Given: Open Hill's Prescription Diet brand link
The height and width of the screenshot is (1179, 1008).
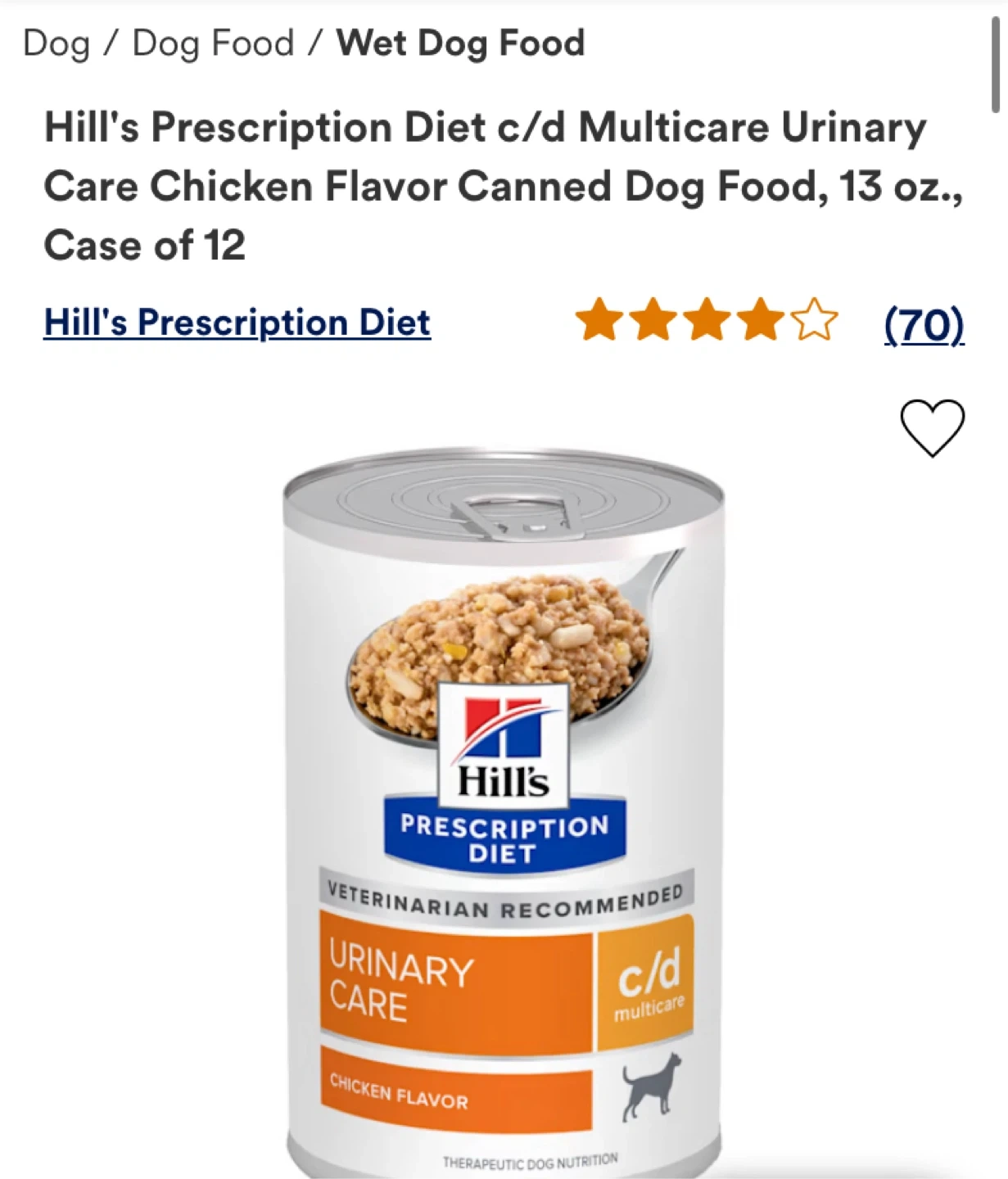Looking at the screenshot, I should (x=237, y=323).
